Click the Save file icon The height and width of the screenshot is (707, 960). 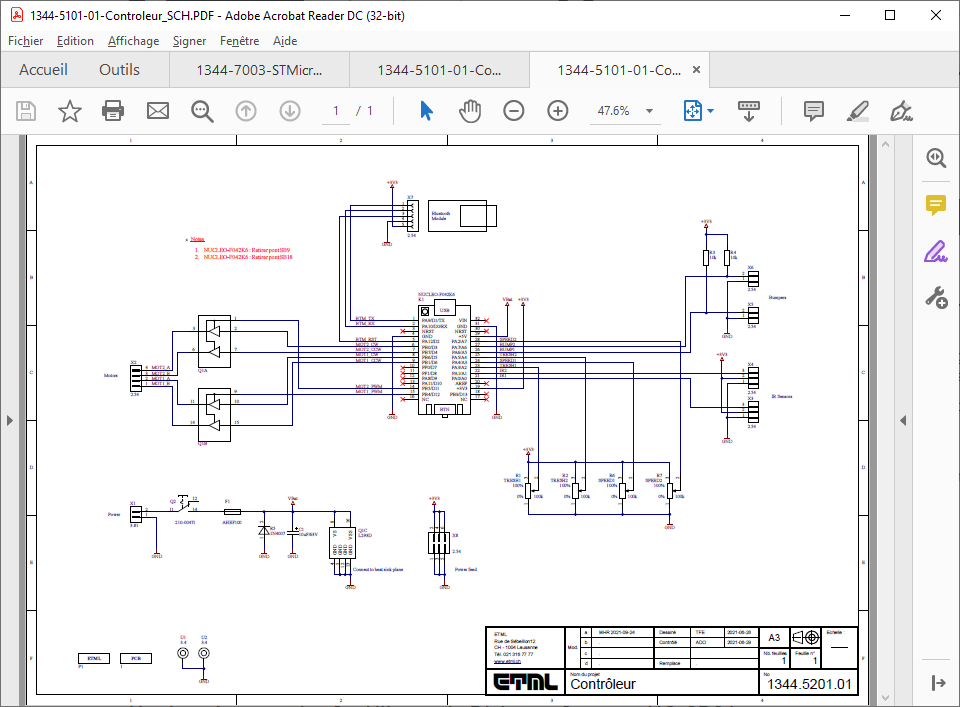[26, 111]
